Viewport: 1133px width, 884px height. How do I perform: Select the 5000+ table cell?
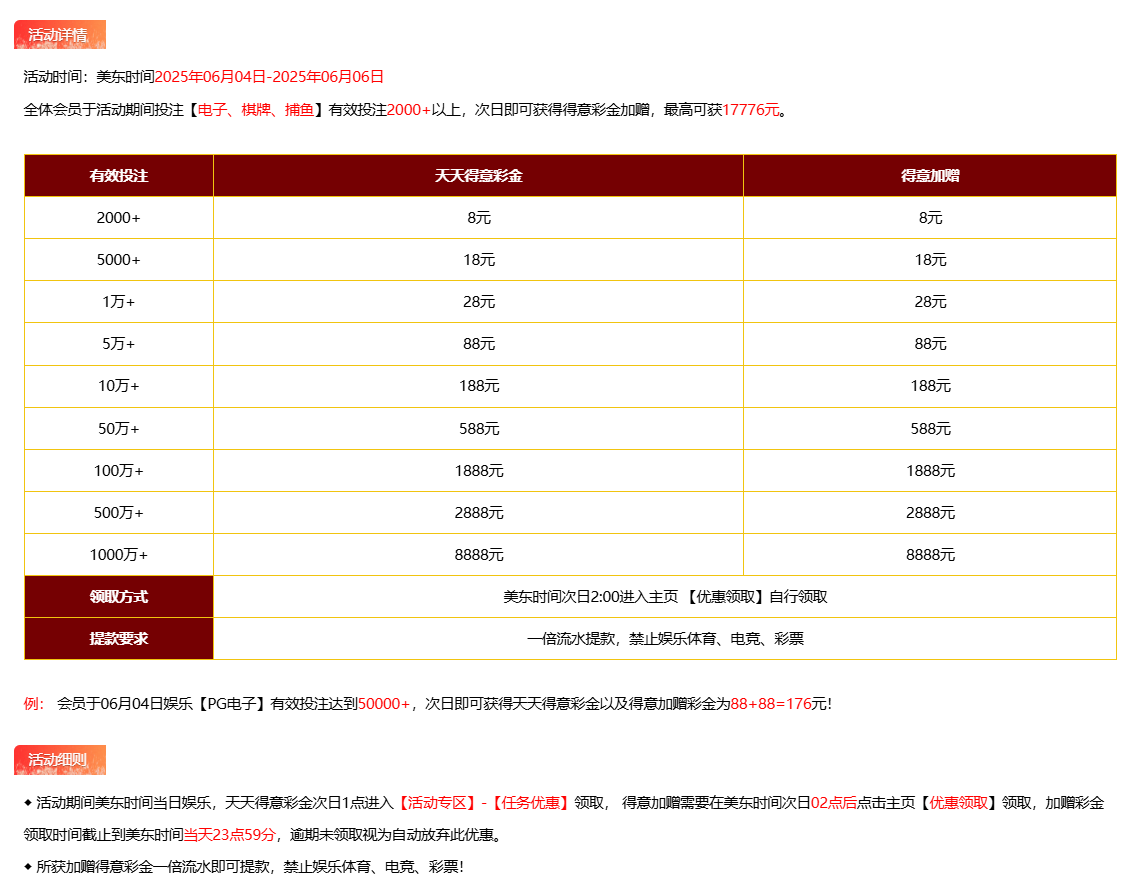pyautogui.click(x=119, y=259)
